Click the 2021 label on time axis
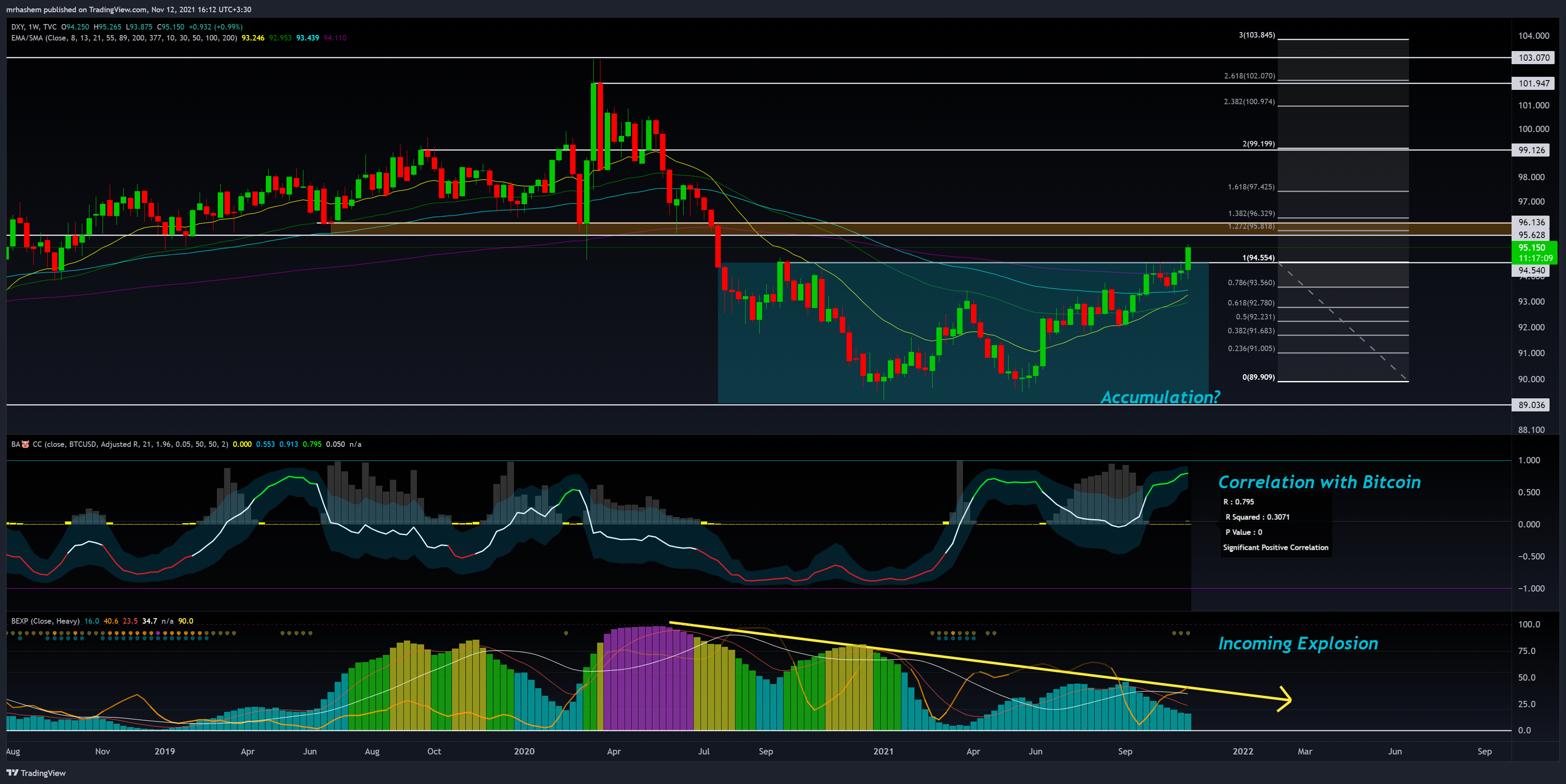This screenshot has width=1566, height=784. click(x=883, y=751)
